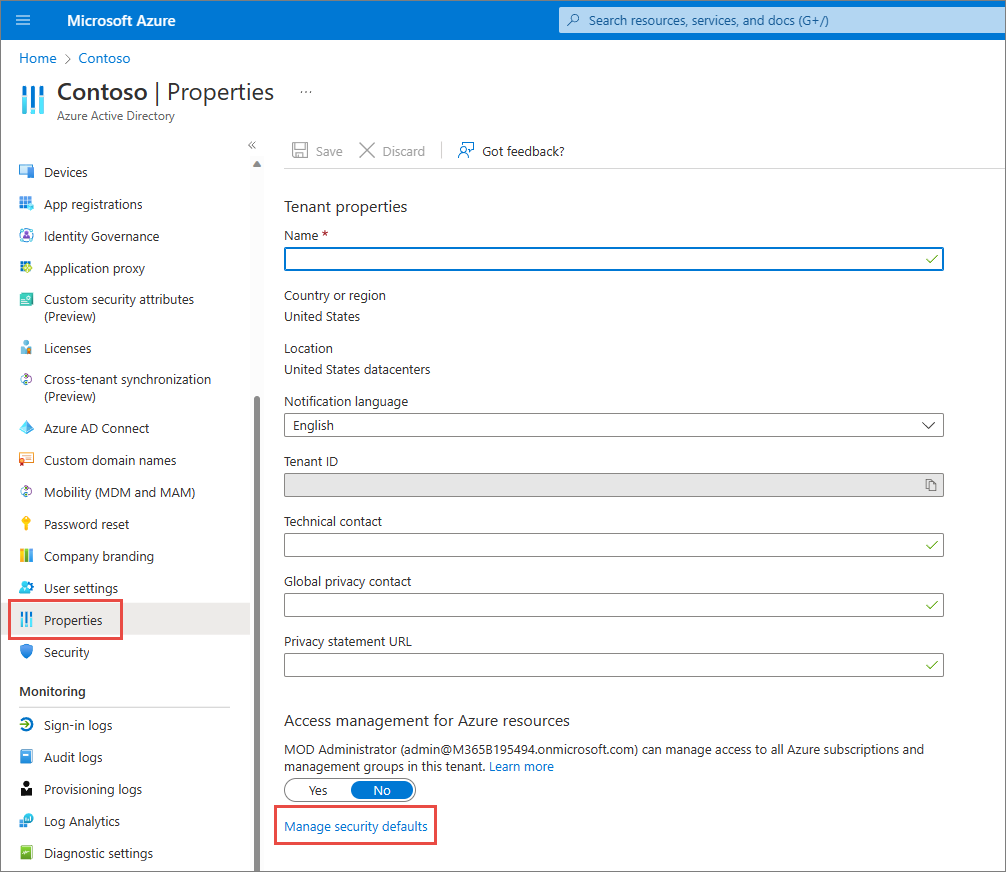Viewport: 1006px width, 872px height.
Task: Click the Mobility (MDM and MAM) icon
Action: click(26, 492)
